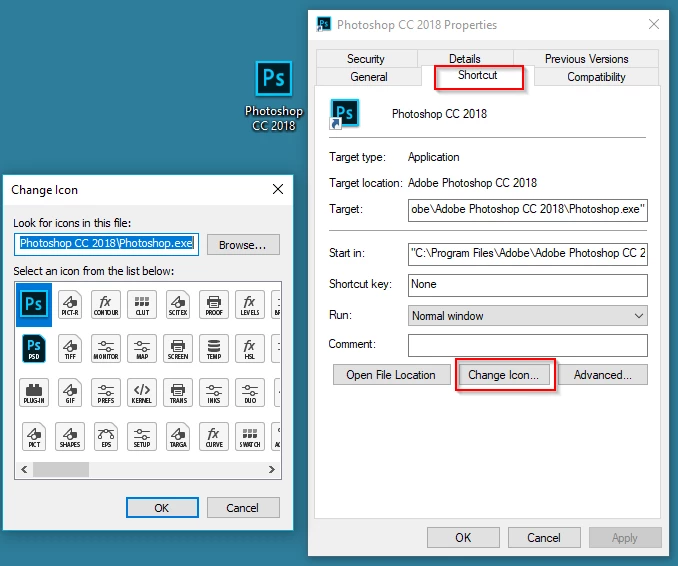Open the Run window mode dropdown
Viewport: 678px width, 566px height.
(528, 316)
